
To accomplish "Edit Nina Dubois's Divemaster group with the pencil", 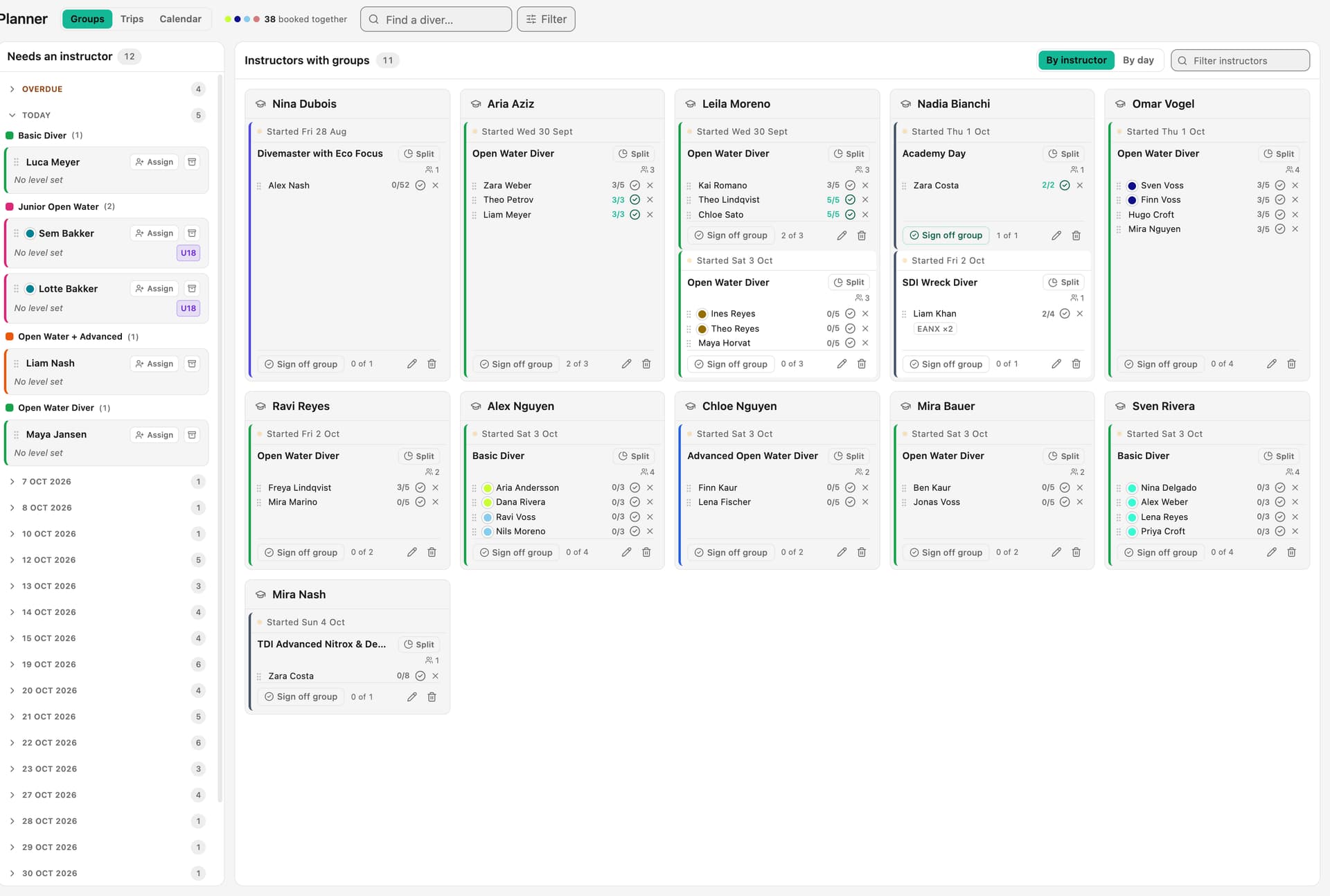I will click(412, 364).
